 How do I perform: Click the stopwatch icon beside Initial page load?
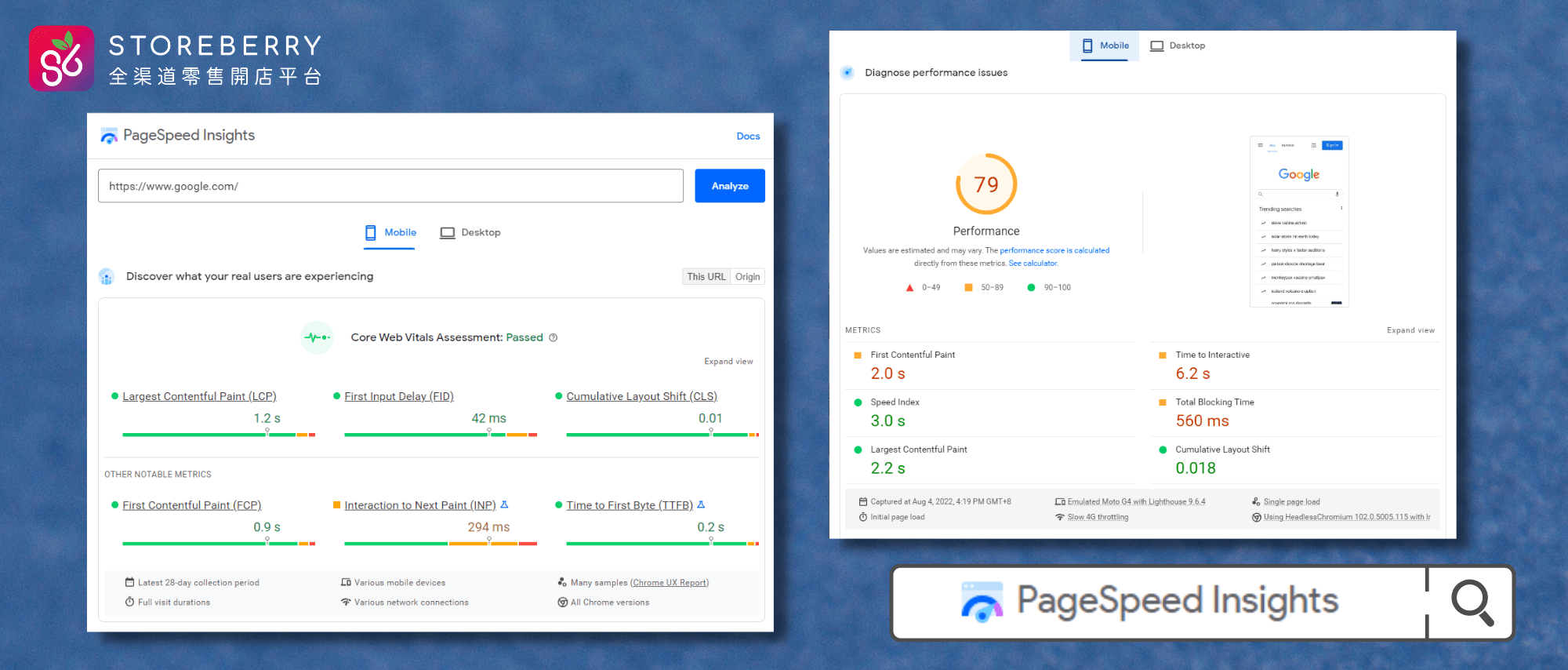[863, 517]
